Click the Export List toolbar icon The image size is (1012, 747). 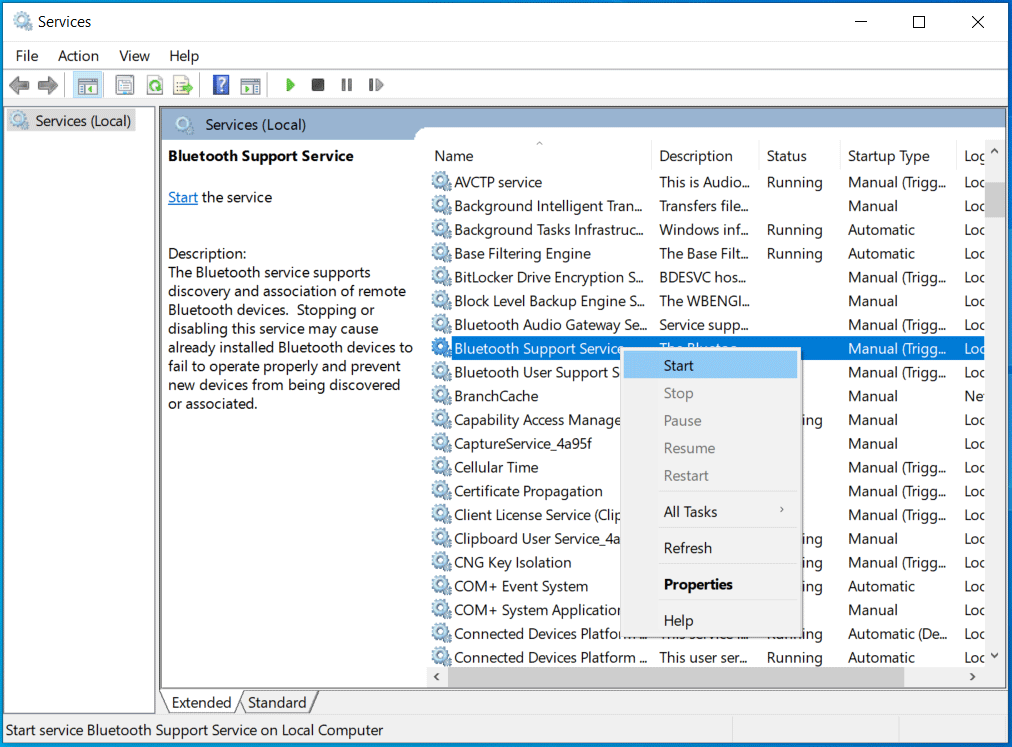tap(182, 85)
